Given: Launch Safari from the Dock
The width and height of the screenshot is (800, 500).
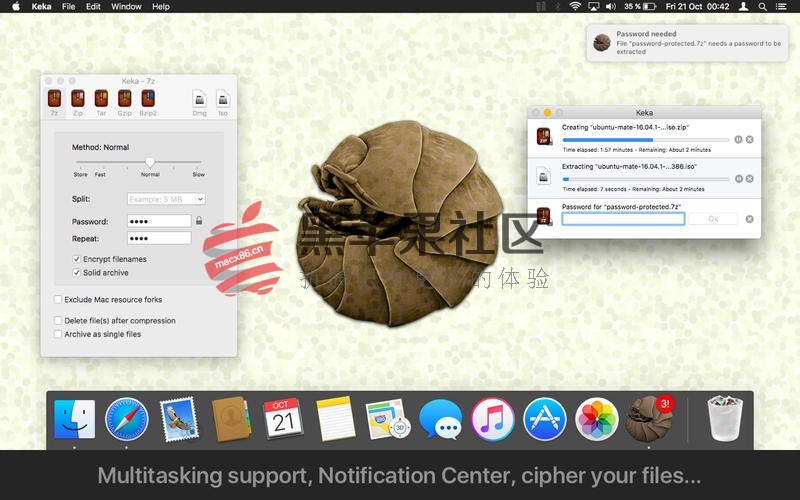Looking at the screenshot, I should [x=127, y=419].
